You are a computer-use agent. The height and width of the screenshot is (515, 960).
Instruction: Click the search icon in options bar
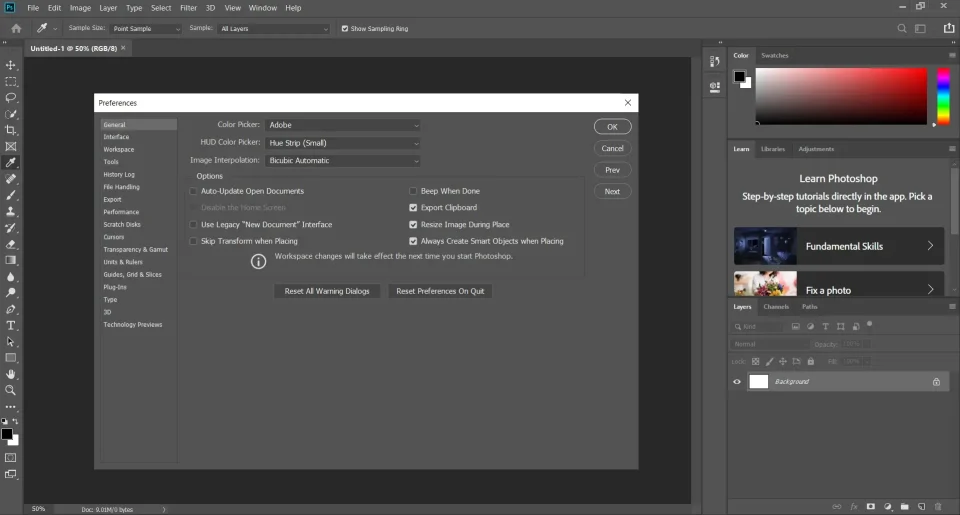coord(903,29)
